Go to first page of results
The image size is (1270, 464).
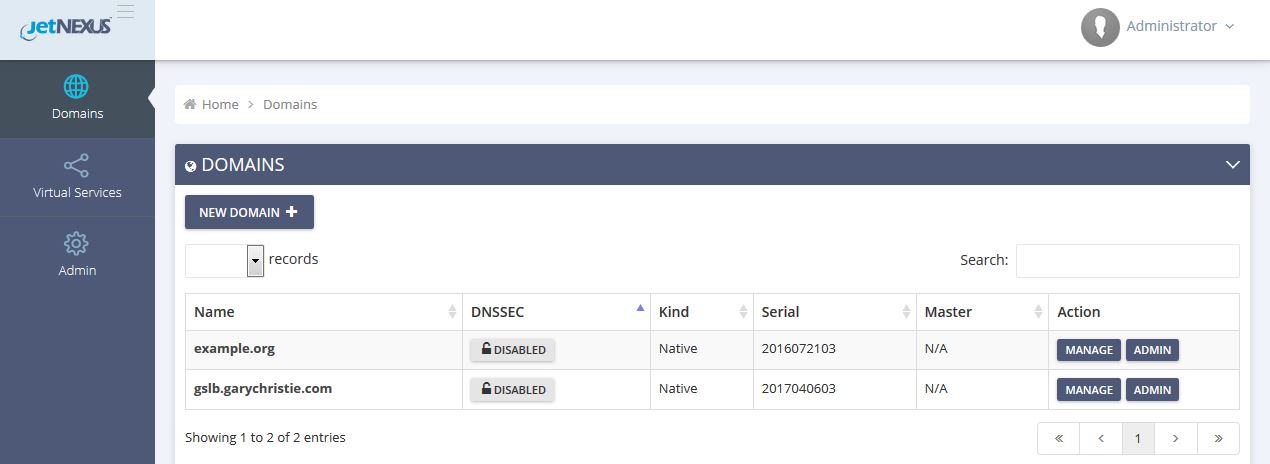tap(1058, 438)
